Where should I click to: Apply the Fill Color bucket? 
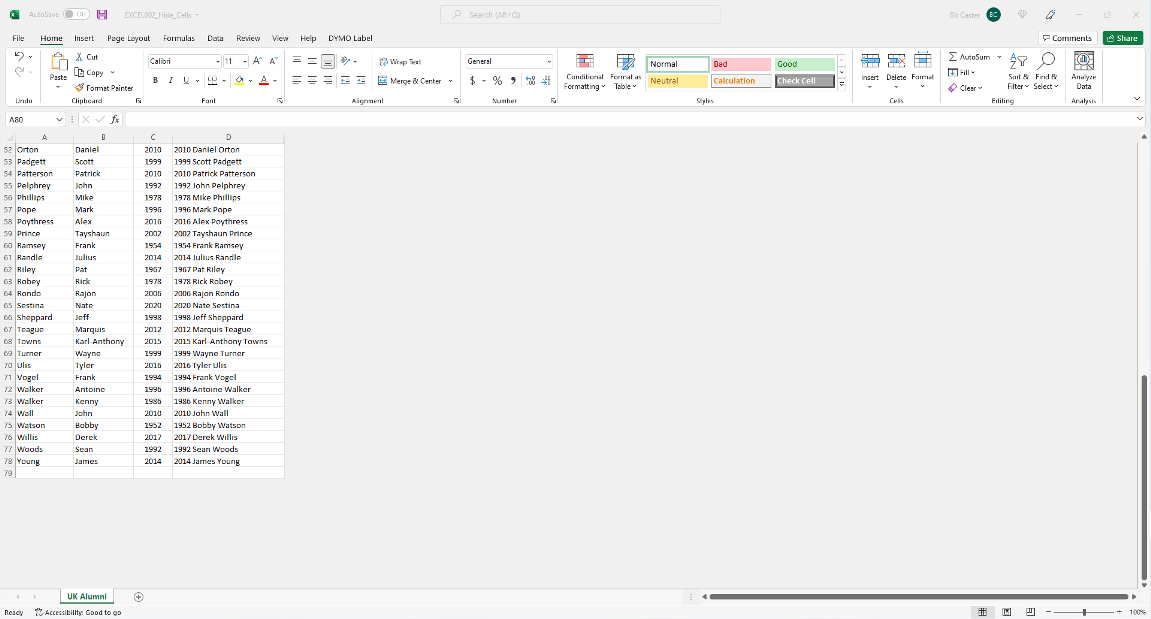(239, 81)
